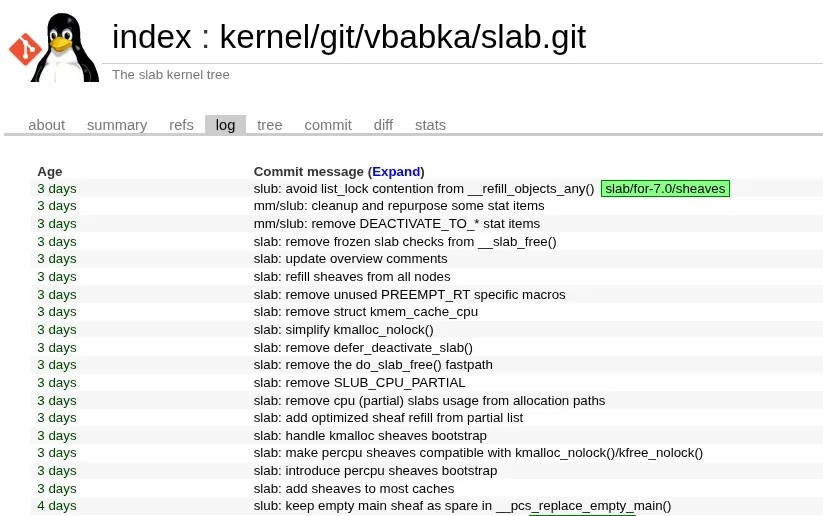
Task: Open the kernel/git/vbabka/slab.git repository link
Action: tap(402, 37)
